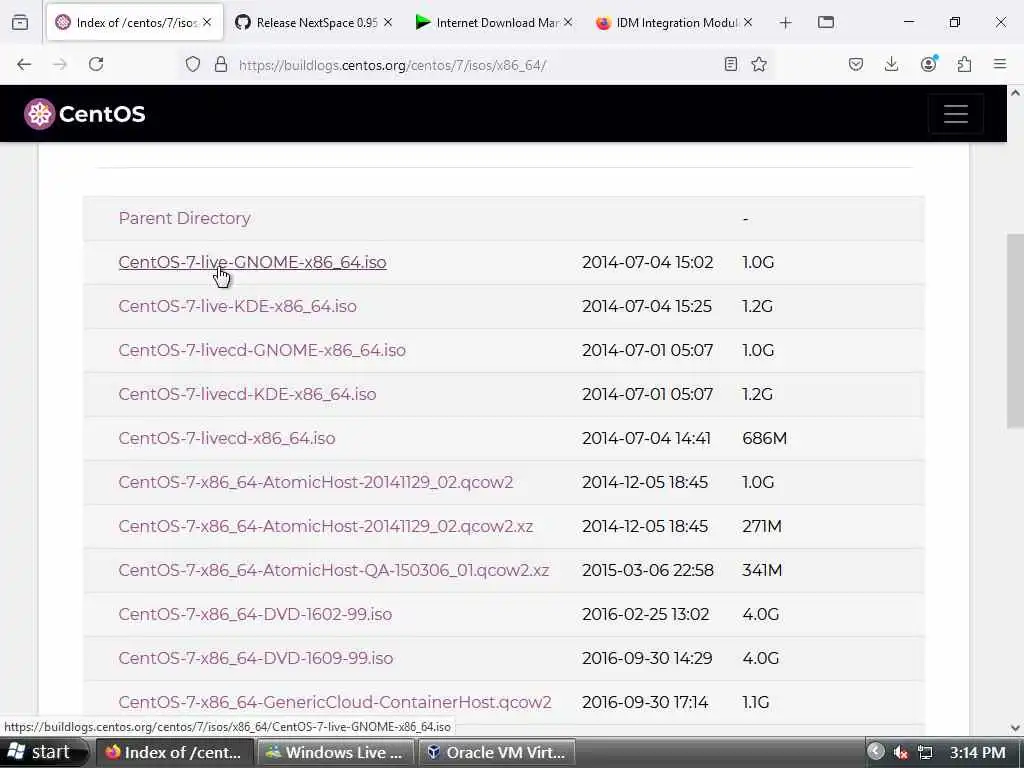Switch to Oracle VM VirtualBox taskbar button
The height and width of the screenshot is (768, 1024).
tap(496, 752)
